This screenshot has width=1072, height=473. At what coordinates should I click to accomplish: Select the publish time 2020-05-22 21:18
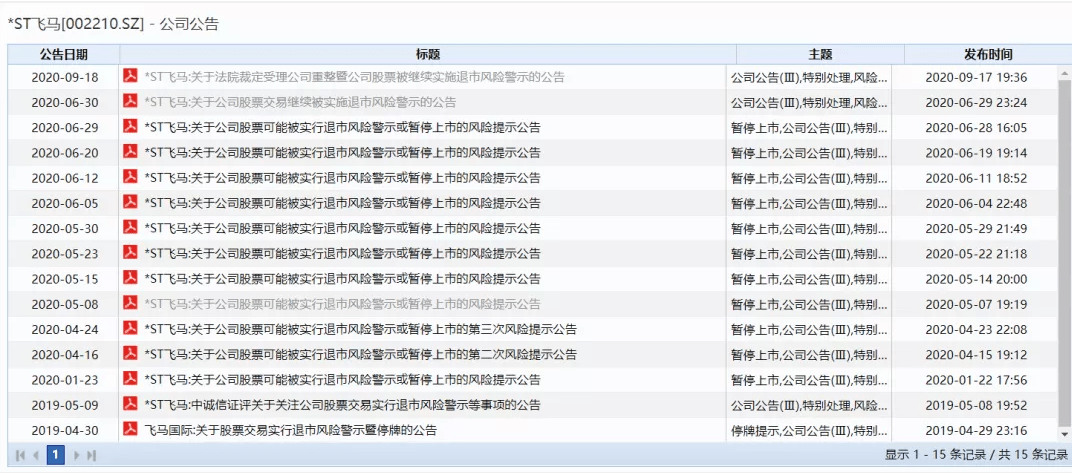point(976,254)
